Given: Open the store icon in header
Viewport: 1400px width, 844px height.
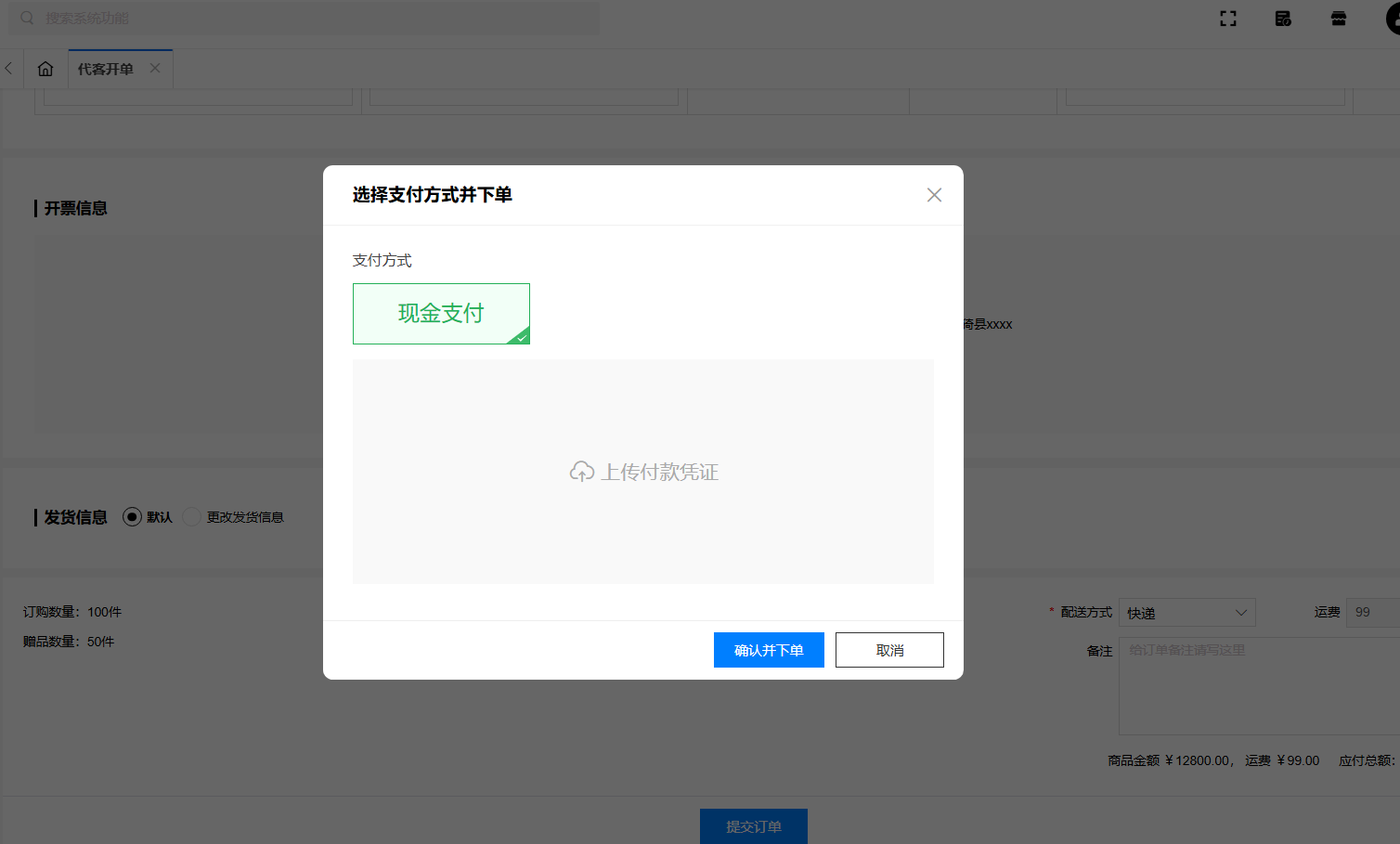Looking at the screenshot, I should (x=1339, y=19).
